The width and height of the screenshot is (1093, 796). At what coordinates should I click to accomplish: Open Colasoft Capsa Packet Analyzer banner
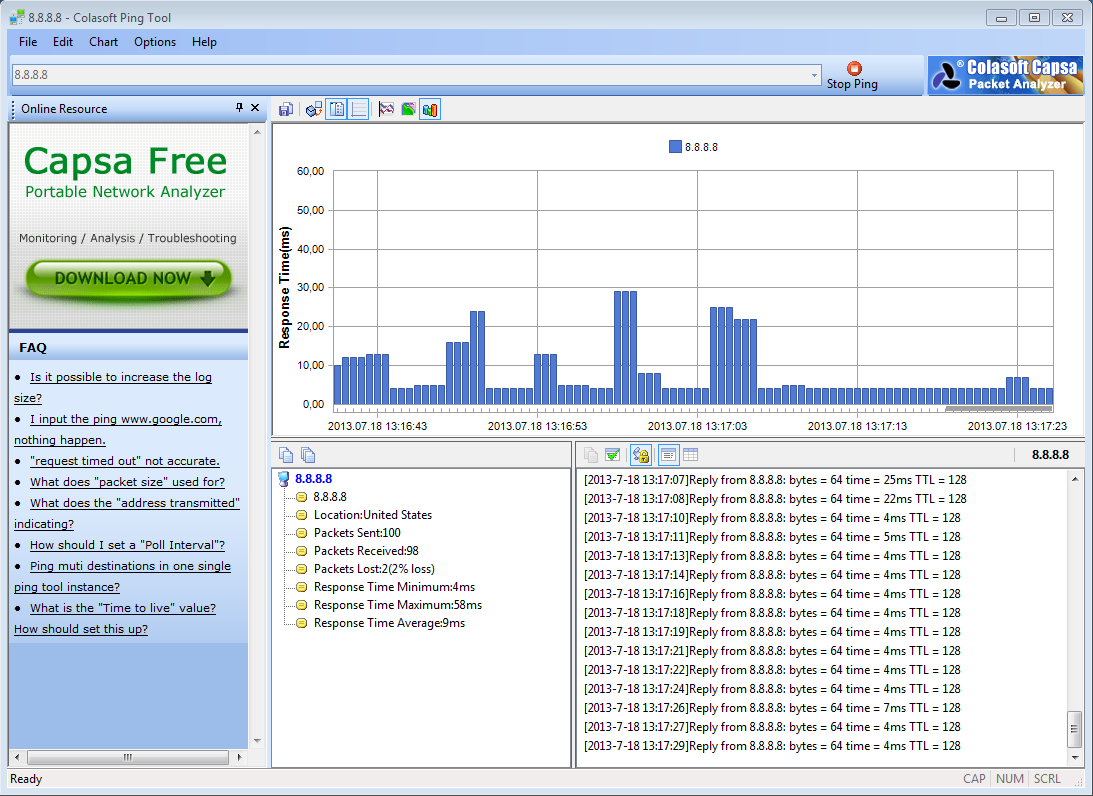pyautogui.click(x=1005, y=75)
